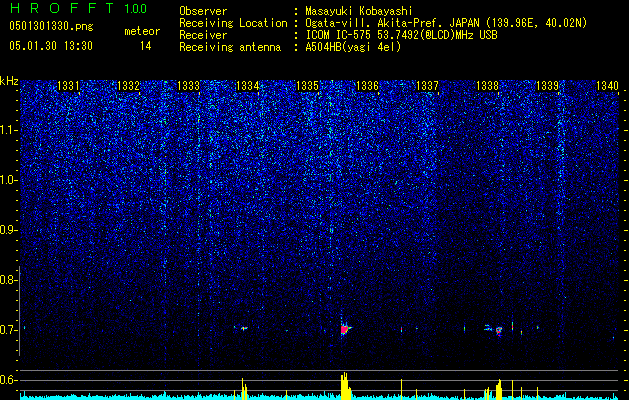Click the 1.0 kHz frequency label
Viewport: 629px width, 400px height.
9,180
